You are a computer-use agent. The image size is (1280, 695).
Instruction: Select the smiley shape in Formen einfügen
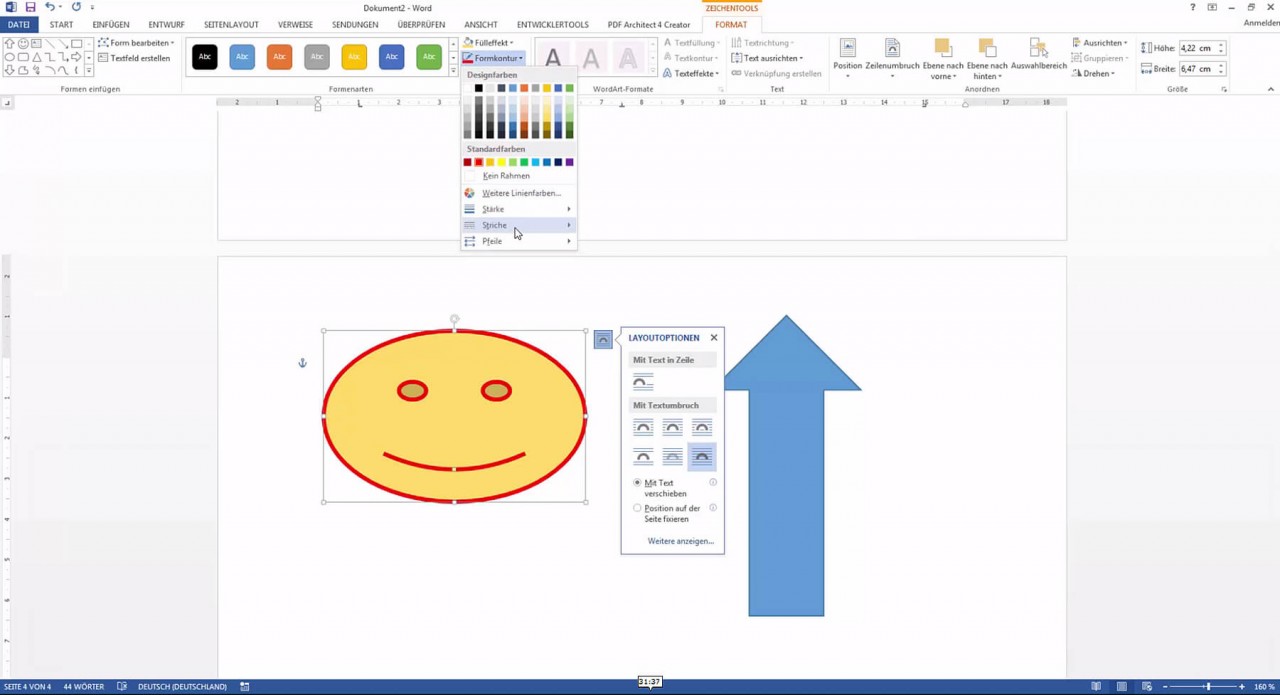[x=22, y=43]
